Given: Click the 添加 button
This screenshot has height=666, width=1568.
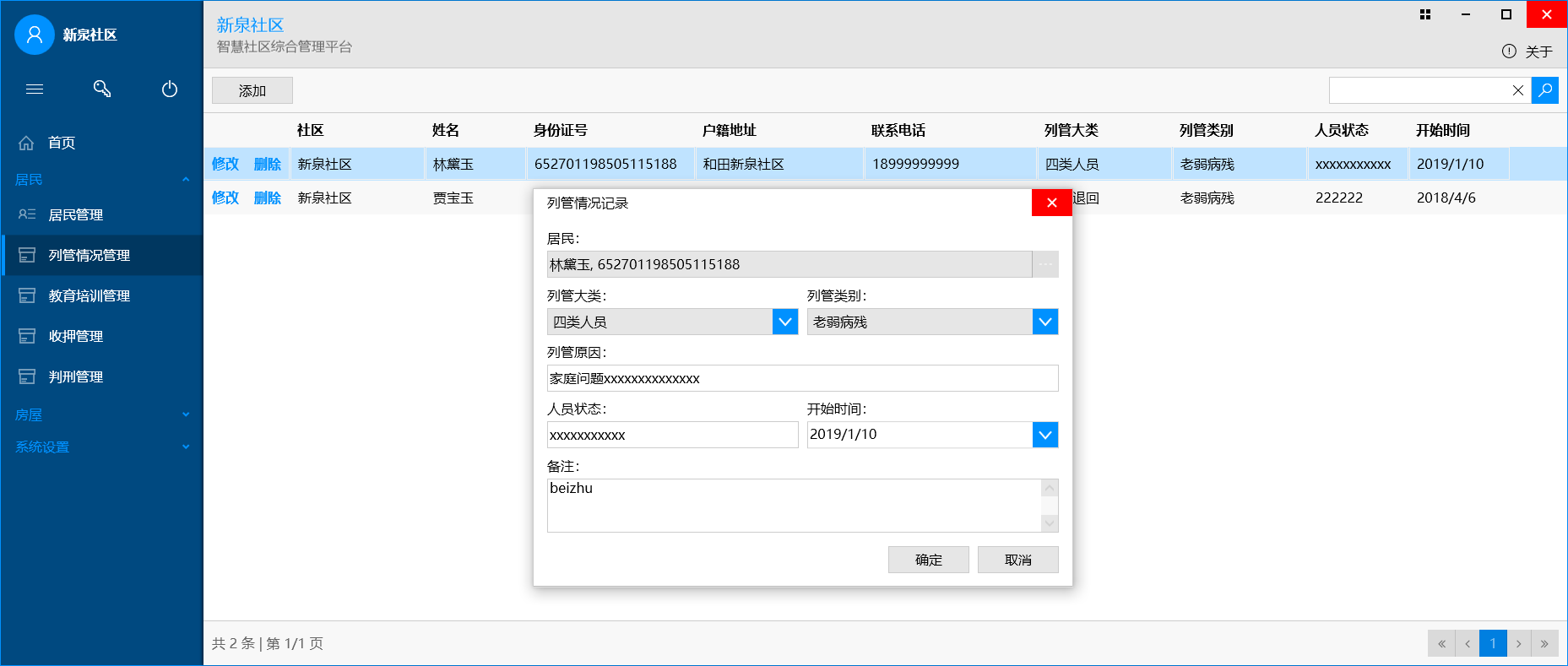Looking at the screenshot, I should [252, 90].
